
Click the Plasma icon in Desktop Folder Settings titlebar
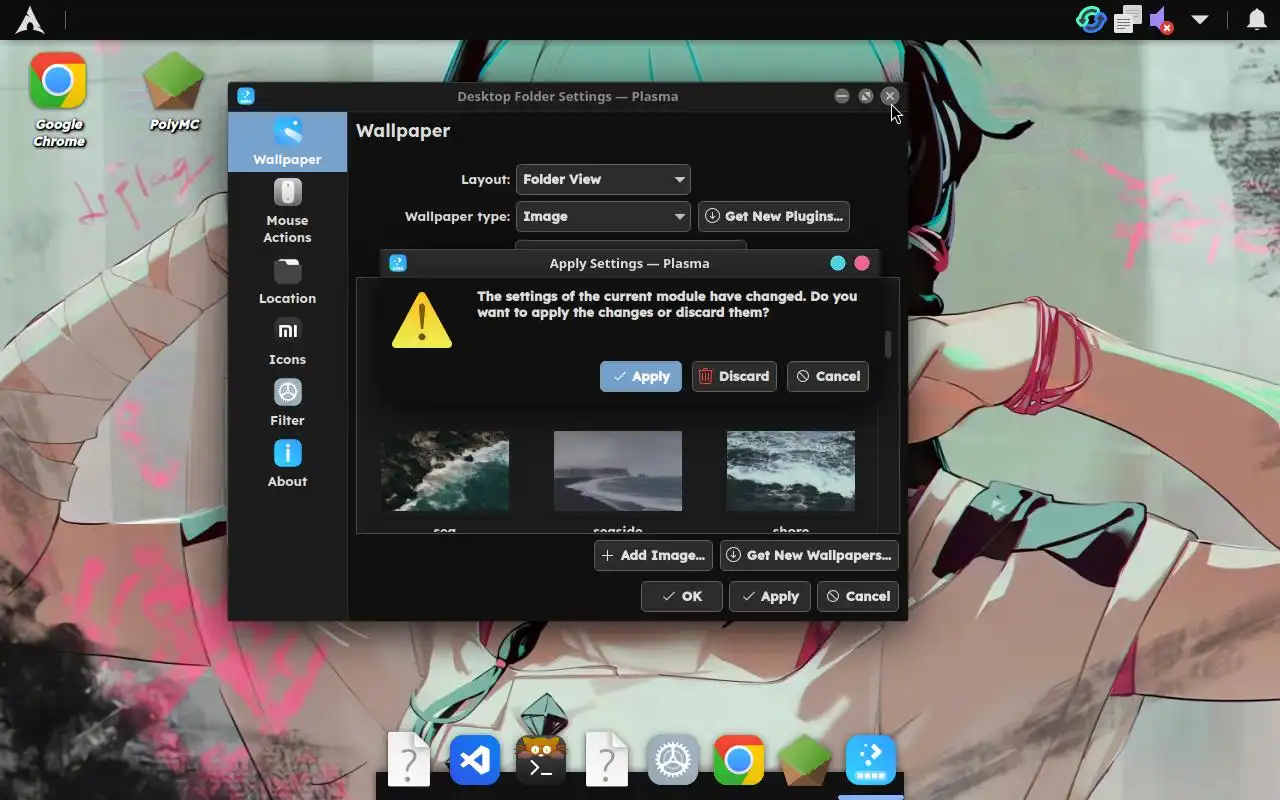click(246, 96)
